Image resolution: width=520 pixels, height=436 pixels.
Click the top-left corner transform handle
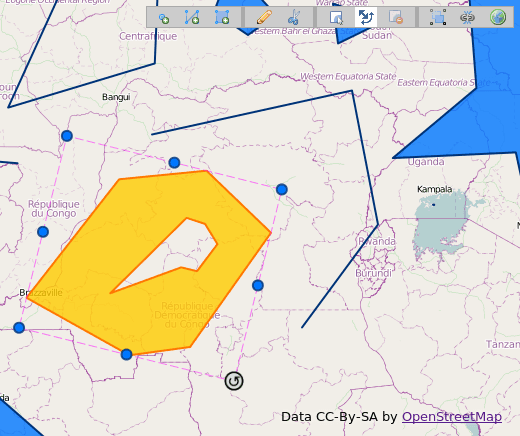tap(67, 136)
